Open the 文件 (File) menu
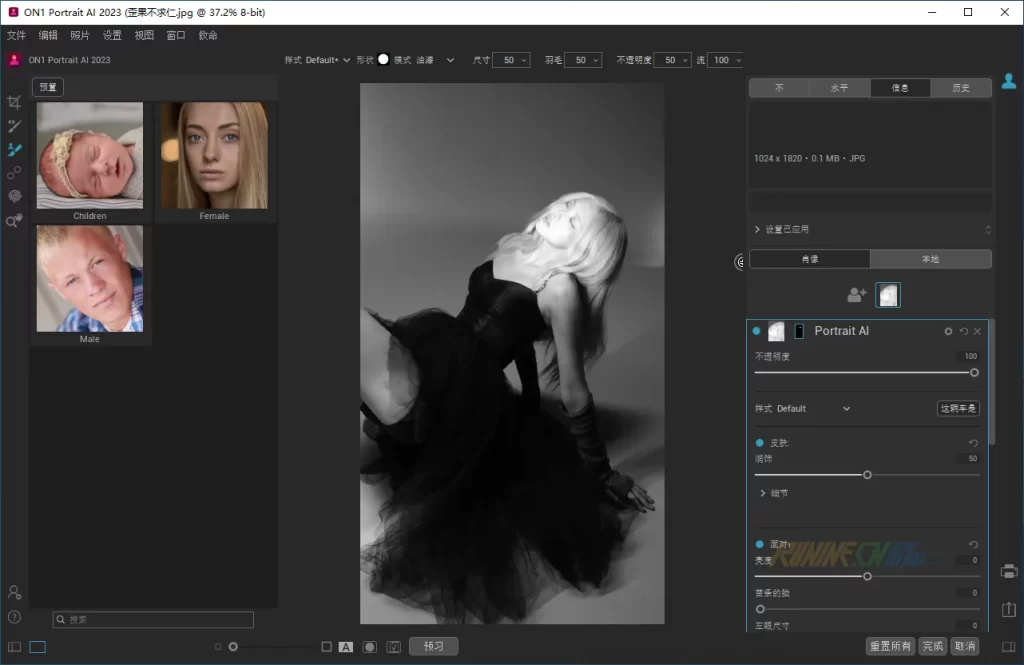 [16, 35]
